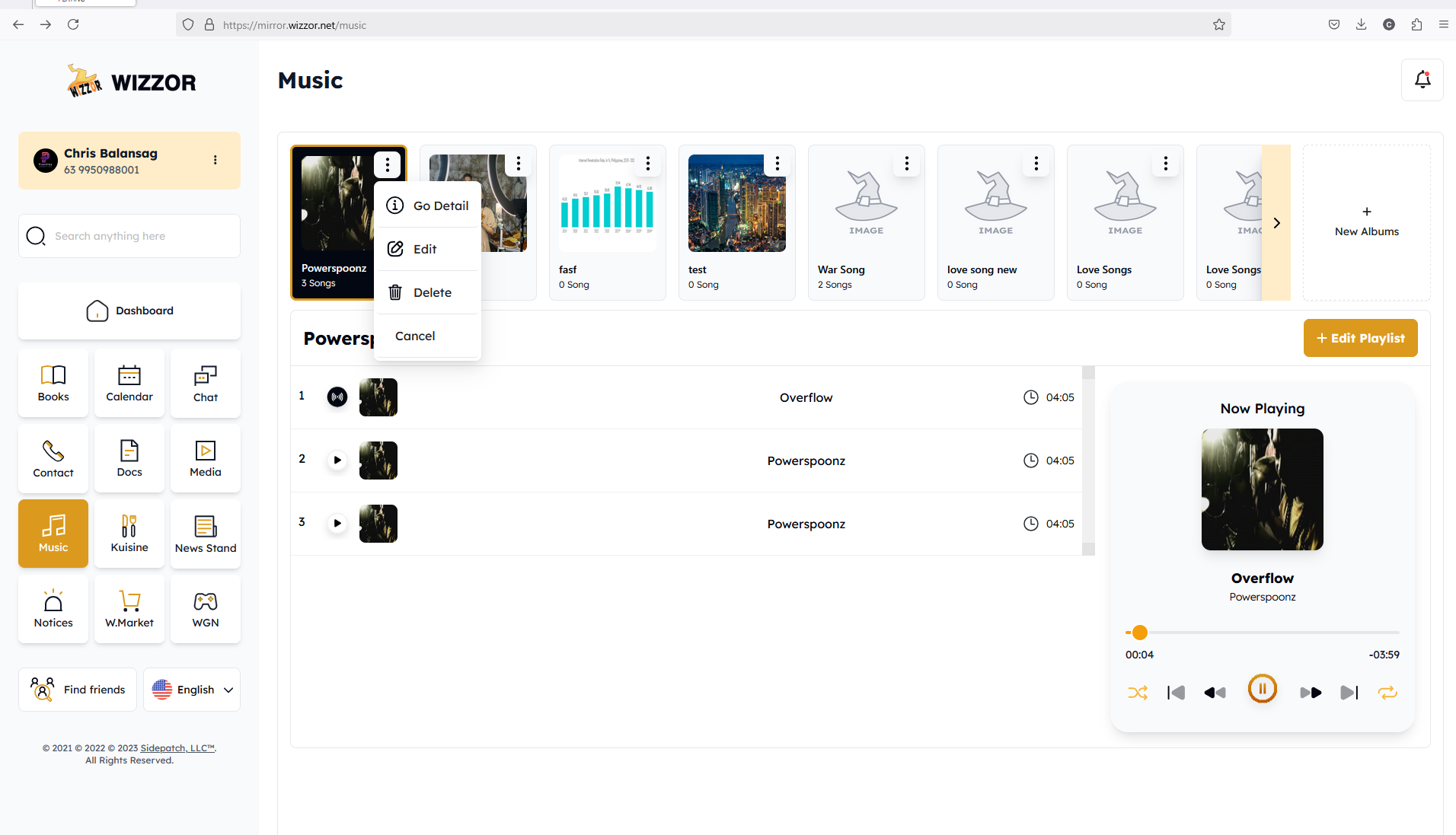Open the Sidepatch, LLC link
Screen dimensions: 1456x835
[x=177, y=748]
